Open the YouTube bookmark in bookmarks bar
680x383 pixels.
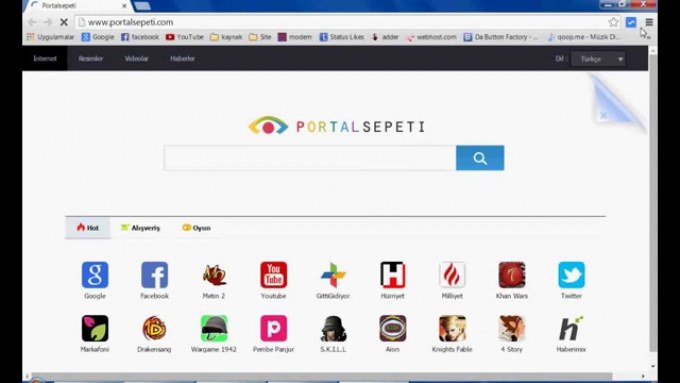185,37
